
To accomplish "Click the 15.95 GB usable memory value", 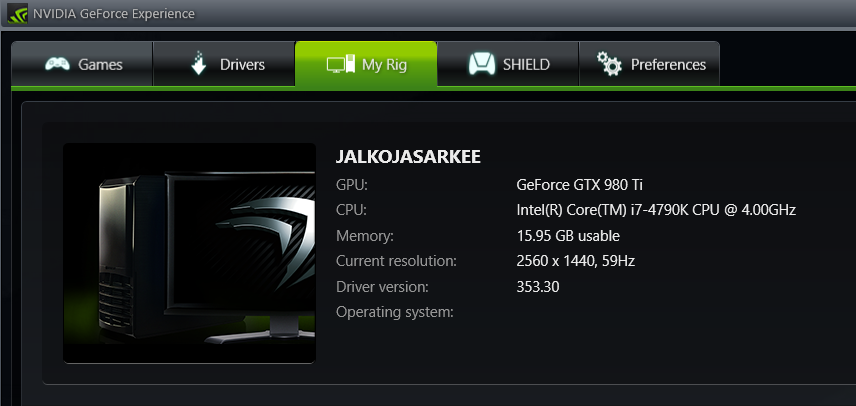I will [568, 236].
